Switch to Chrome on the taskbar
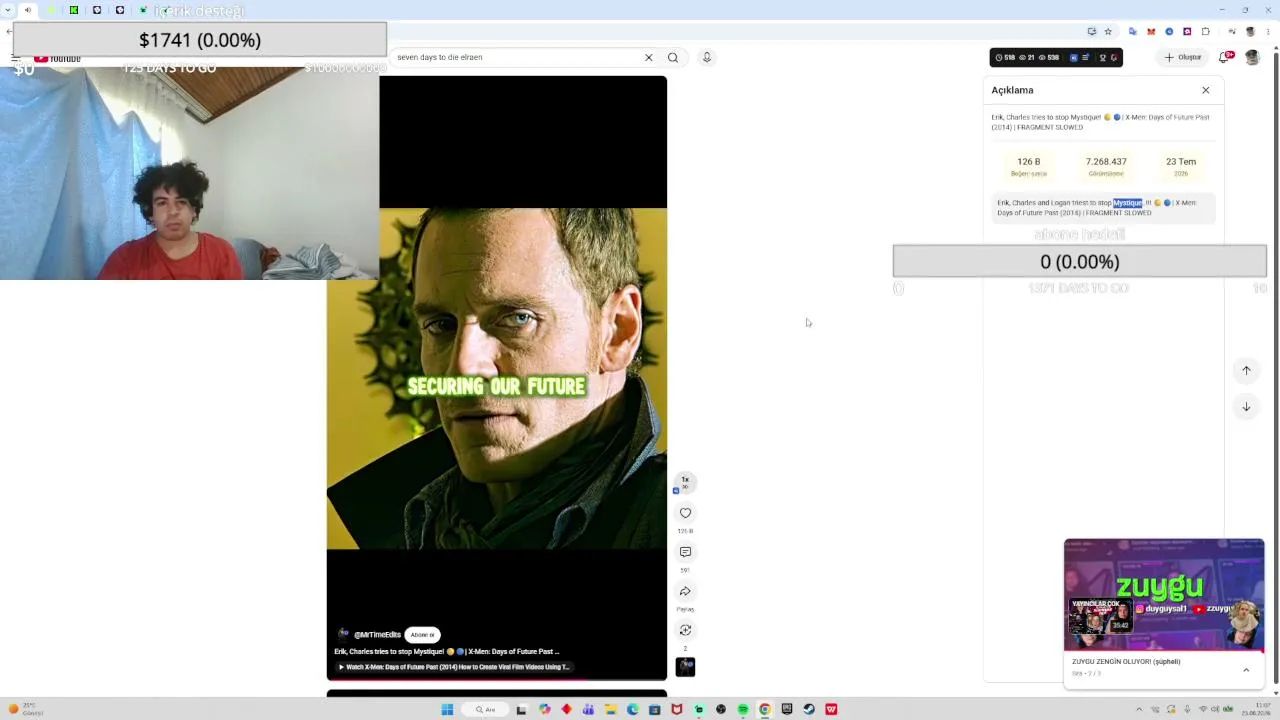 tap(765, 709)
